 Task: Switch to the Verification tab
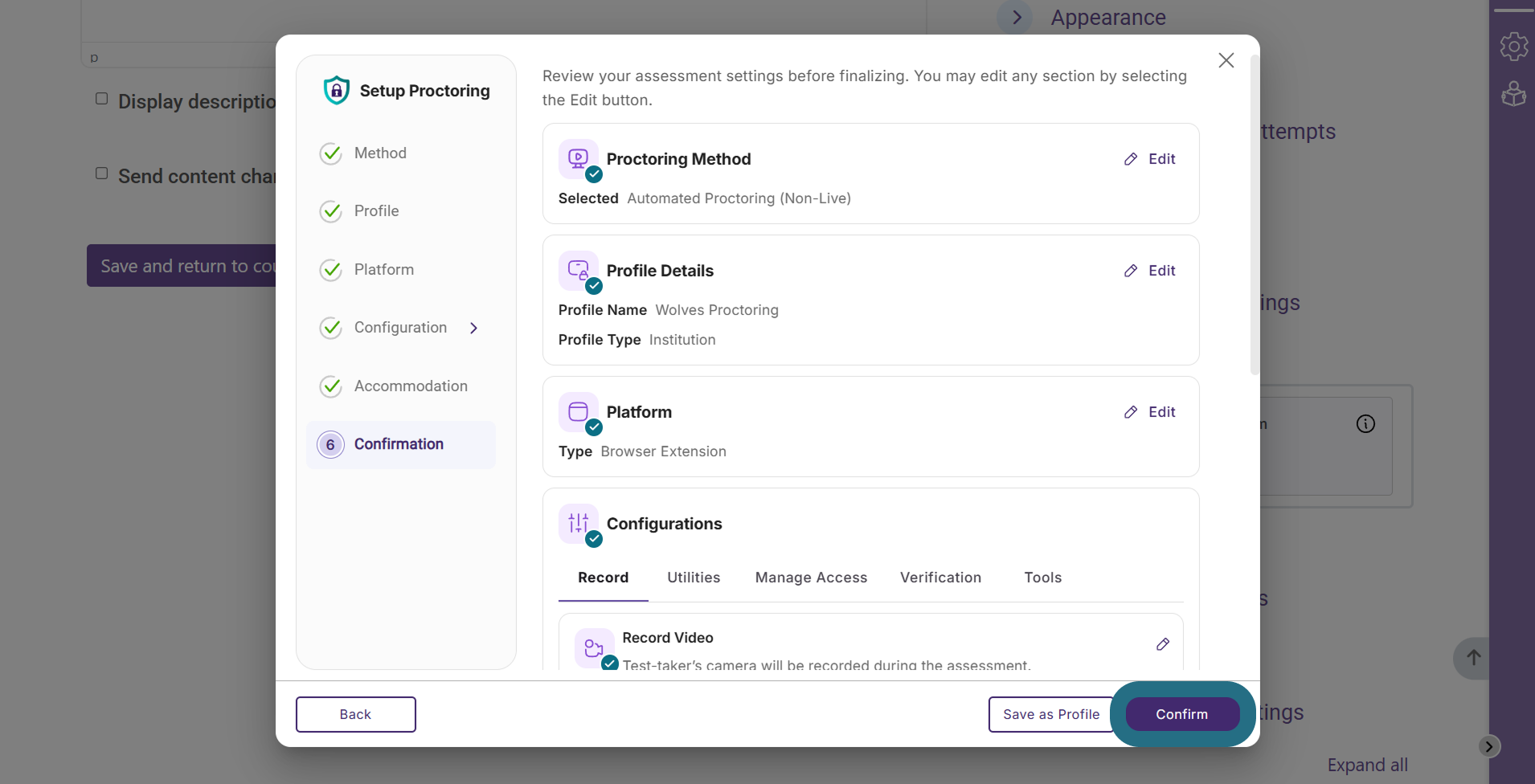coord(940,578)
